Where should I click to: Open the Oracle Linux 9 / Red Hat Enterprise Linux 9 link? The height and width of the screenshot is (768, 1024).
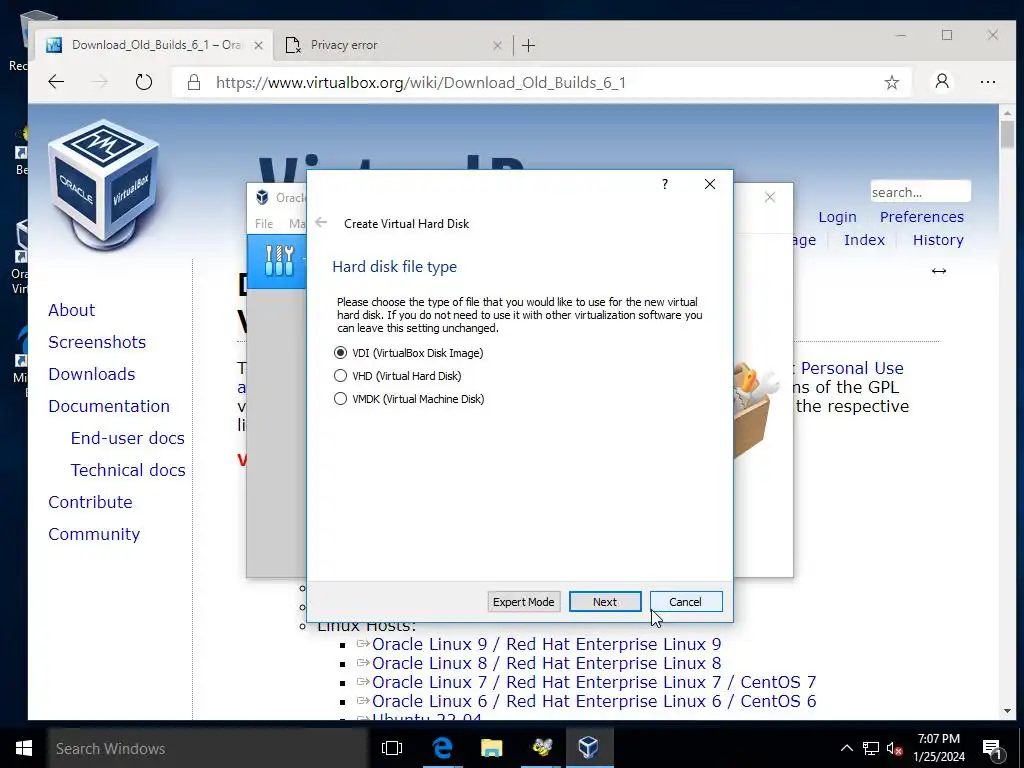pos(546,644)
